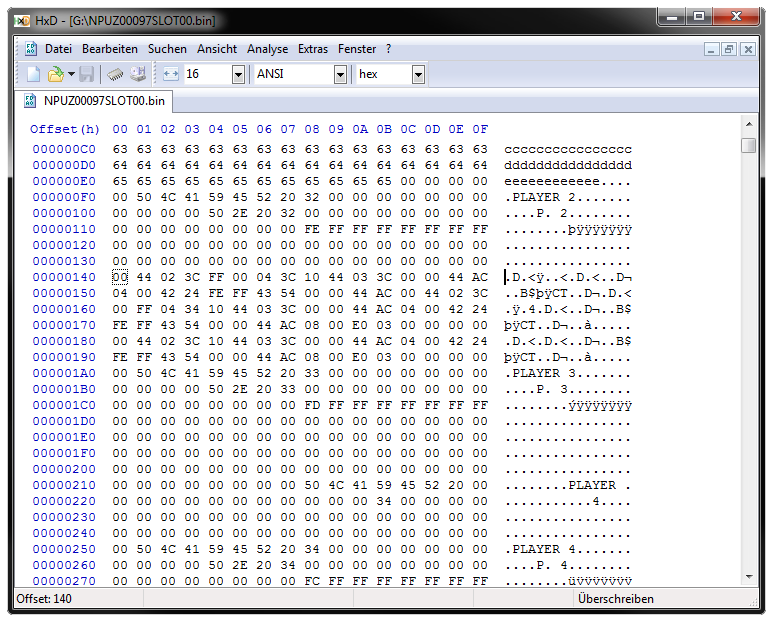Viewport: 775px width, 623px height.
Task: Click the 0F column header
Action: [480, 130]
